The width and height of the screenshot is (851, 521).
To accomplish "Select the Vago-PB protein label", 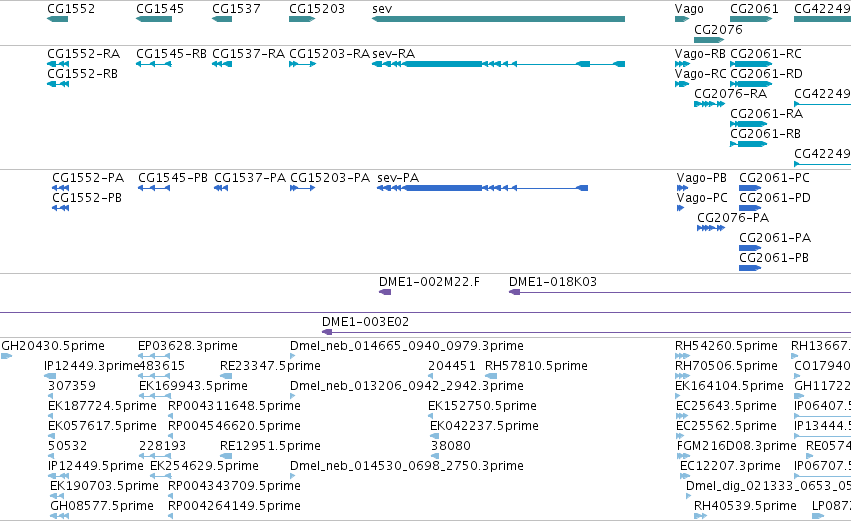I will [x=702, y=178].
